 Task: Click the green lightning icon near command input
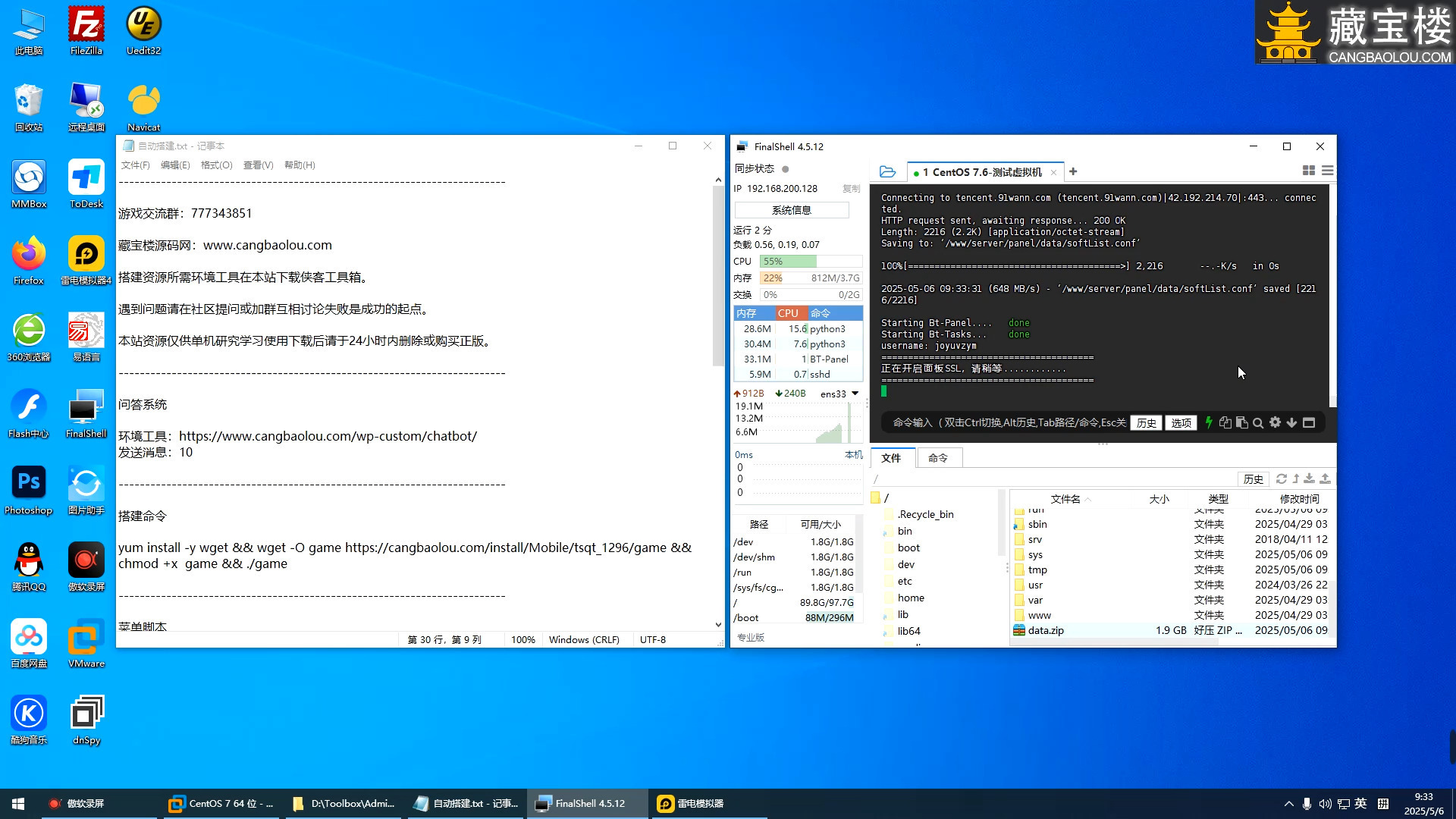click(1209, 422)
